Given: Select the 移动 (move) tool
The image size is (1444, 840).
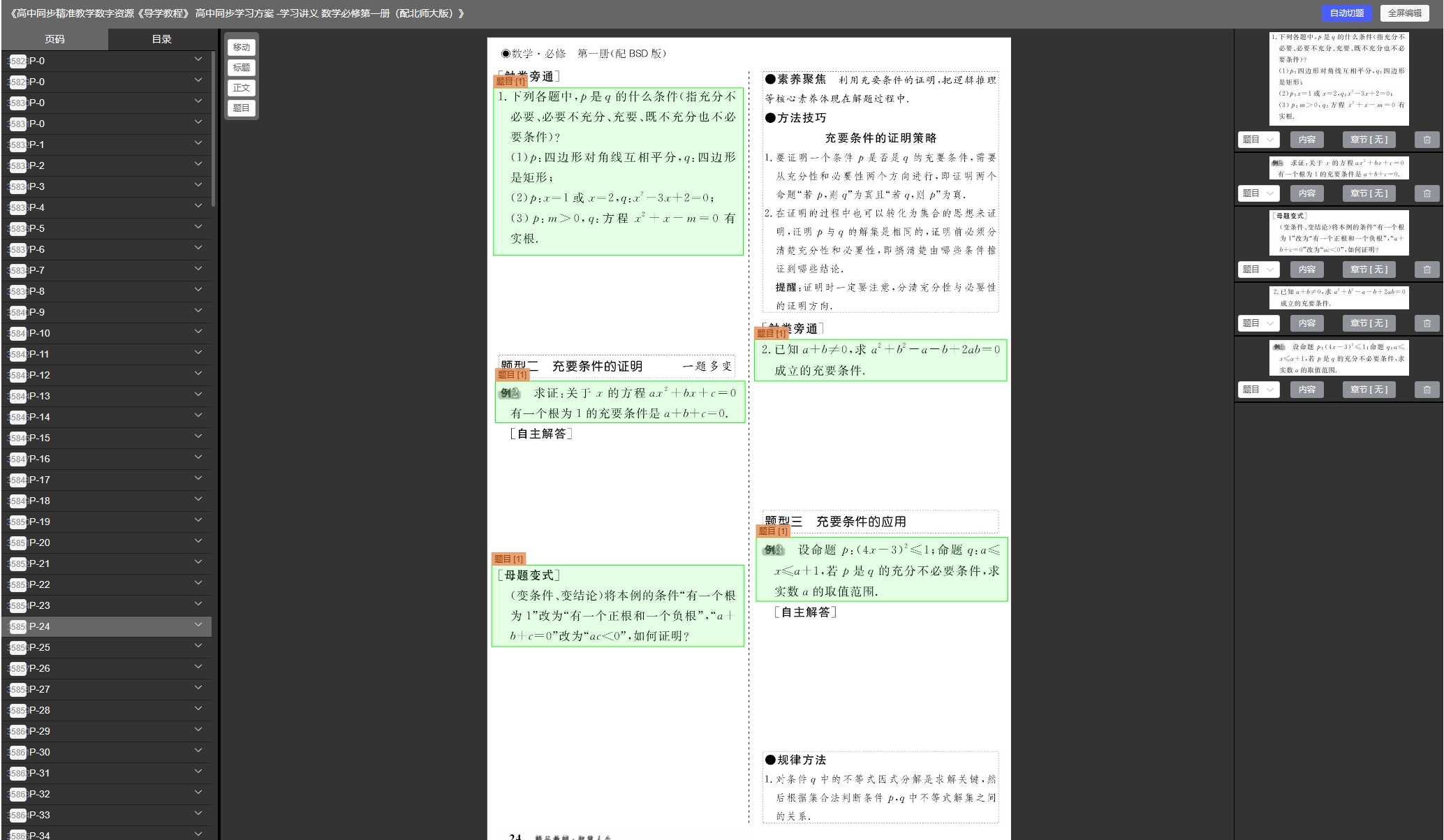Looking at the screenshot, I should pyautogui.click(x=242, y=47).
